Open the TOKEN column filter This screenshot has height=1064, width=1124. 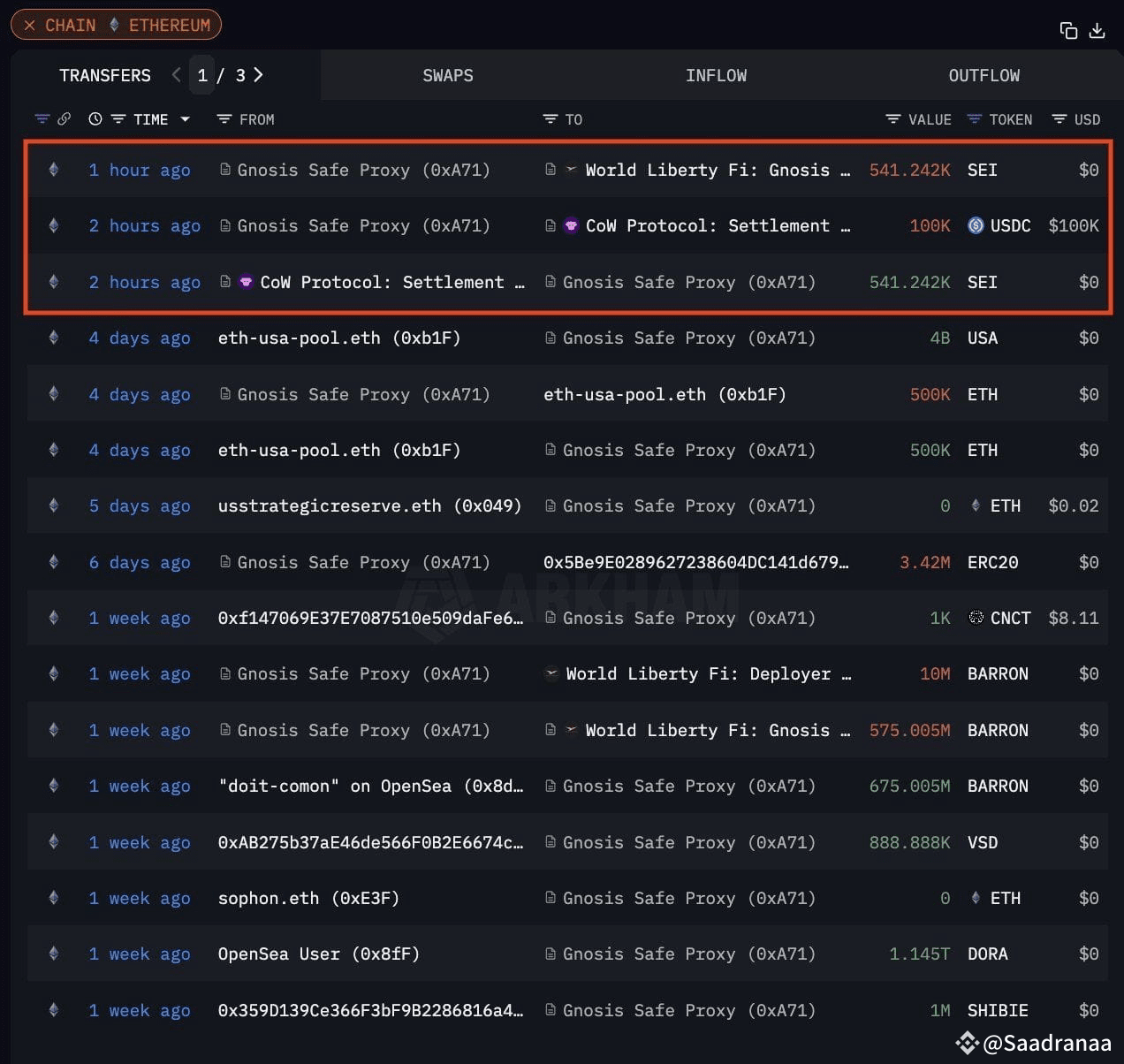[975, 118]
